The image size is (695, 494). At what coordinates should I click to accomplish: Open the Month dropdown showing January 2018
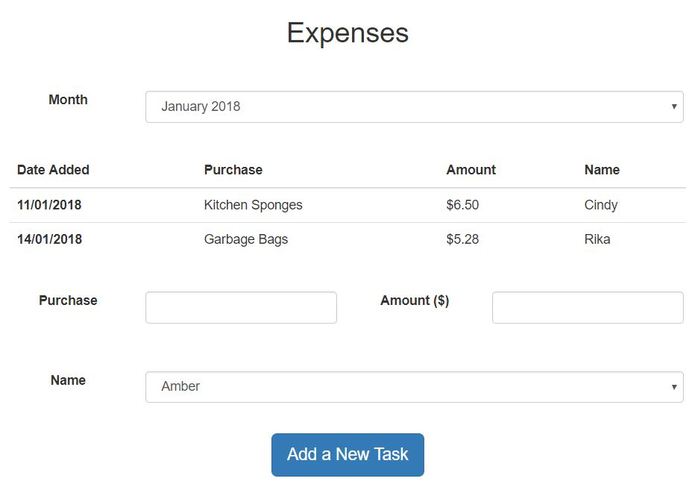coord(414,107)
